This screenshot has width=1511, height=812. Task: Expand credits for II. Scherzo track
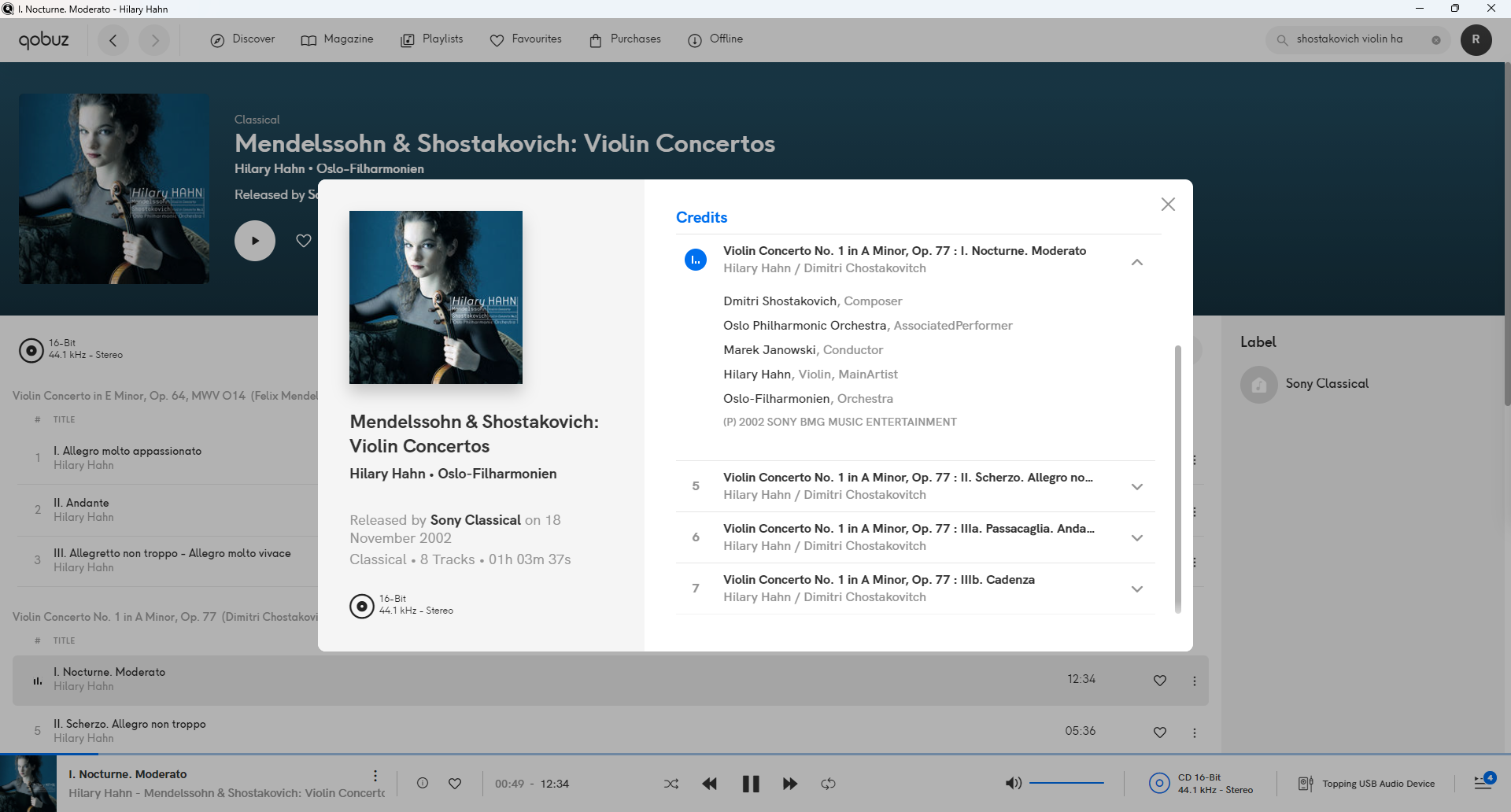point(1136,487)
